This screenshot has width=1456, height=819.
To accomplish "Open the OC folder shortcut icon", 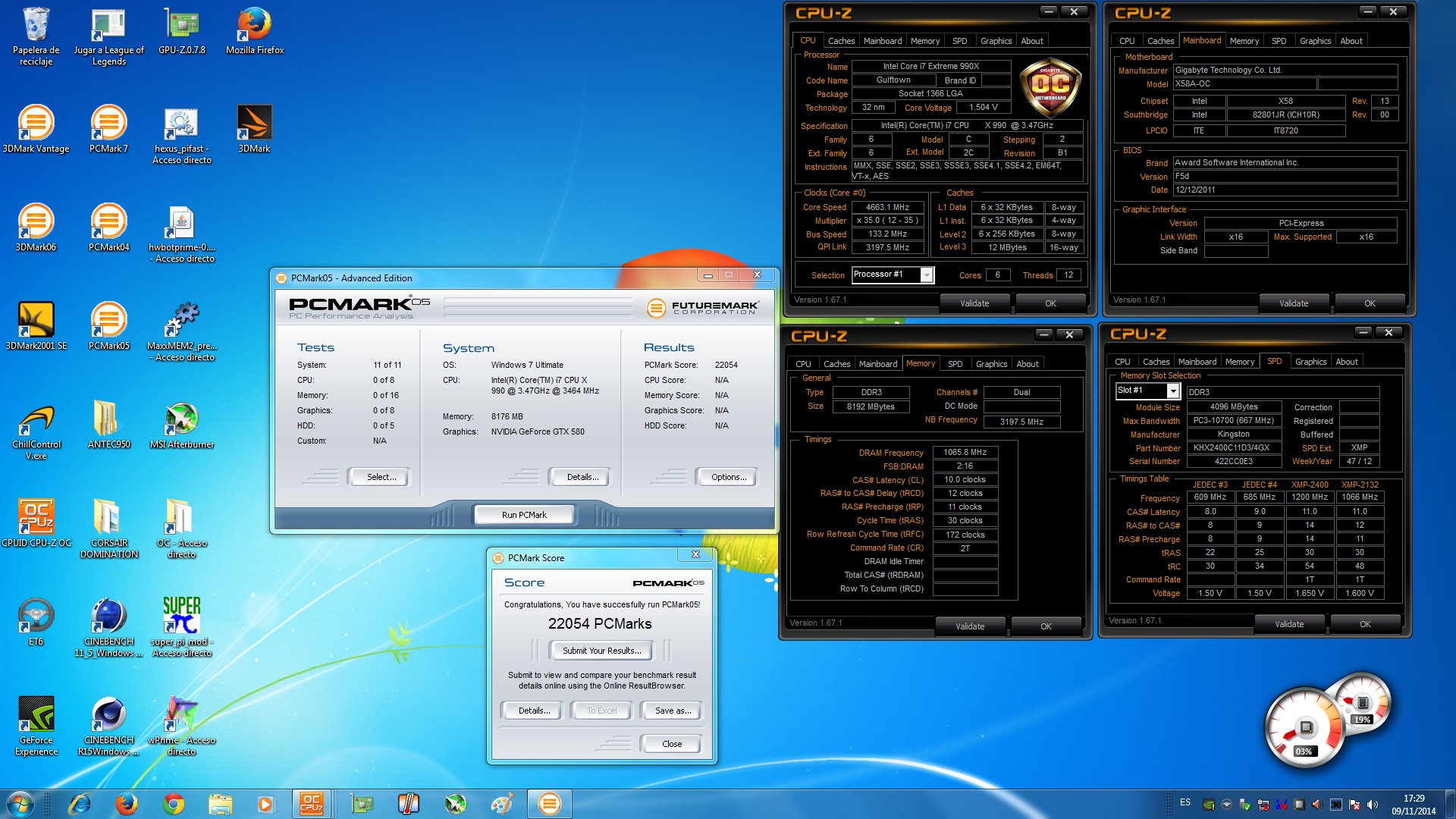I will click(182, 529).
